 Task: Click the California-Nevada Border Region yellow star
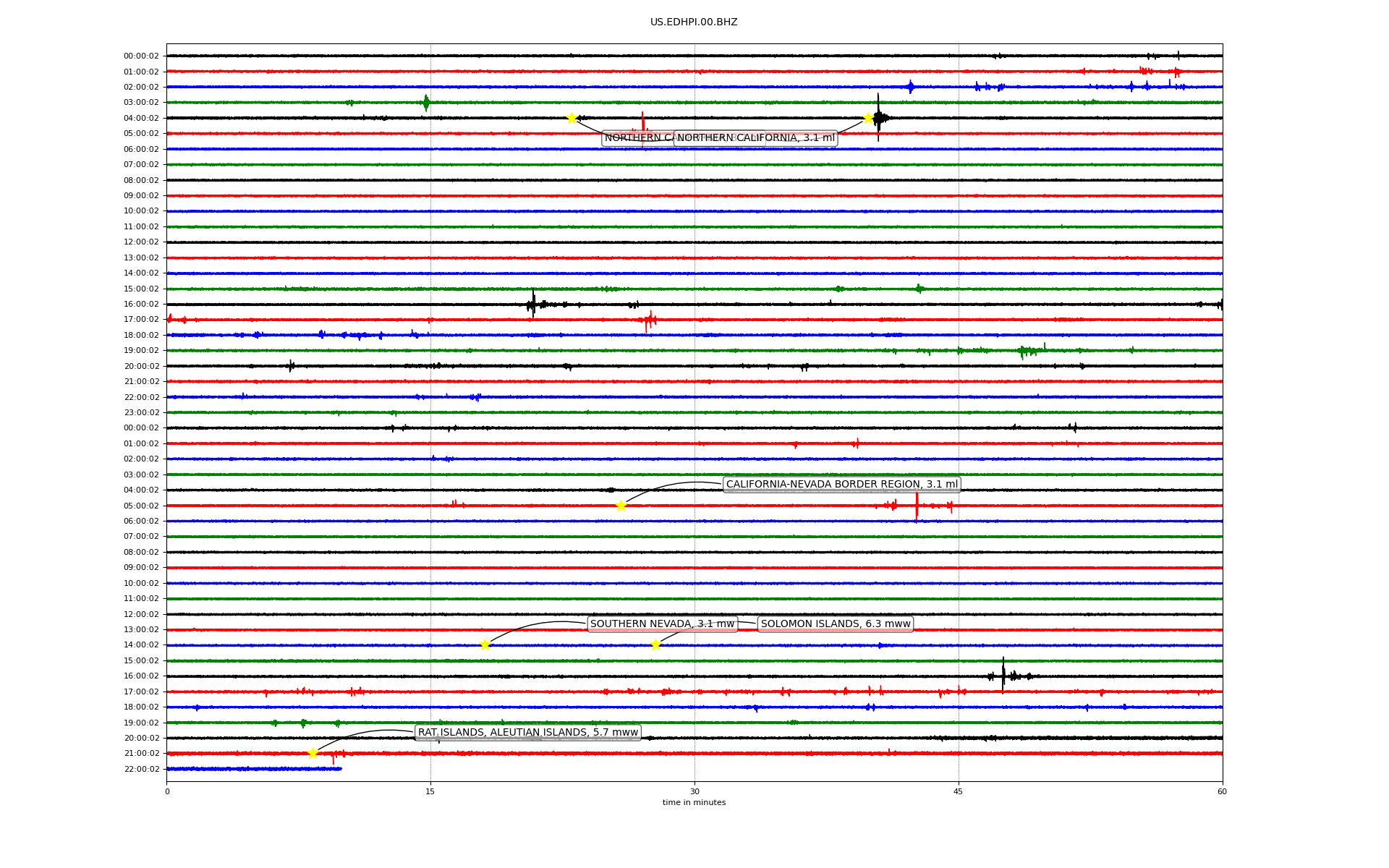tap(621, 506)
